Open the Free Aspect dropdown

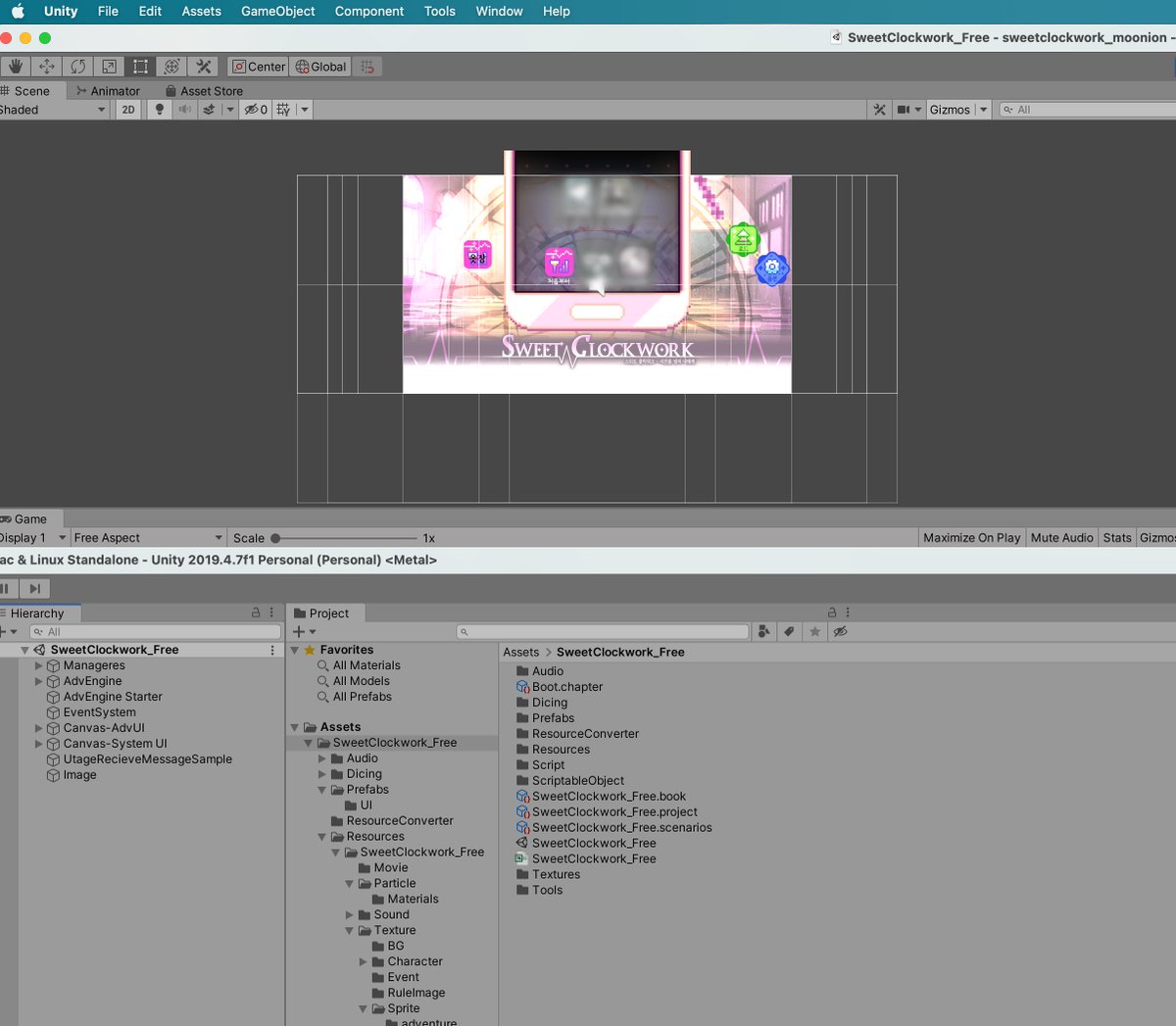[x=148, y=538]
